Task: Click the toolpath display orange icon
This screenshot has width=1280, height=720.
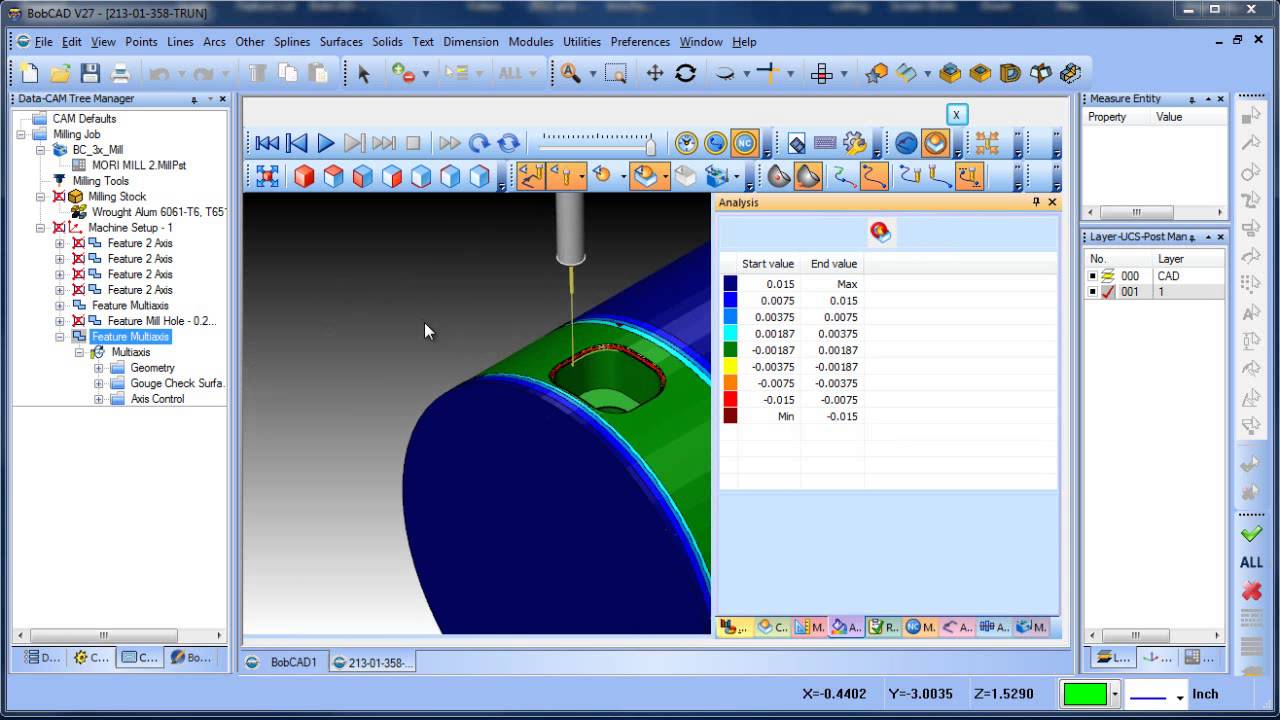Action: click(874, 176)
